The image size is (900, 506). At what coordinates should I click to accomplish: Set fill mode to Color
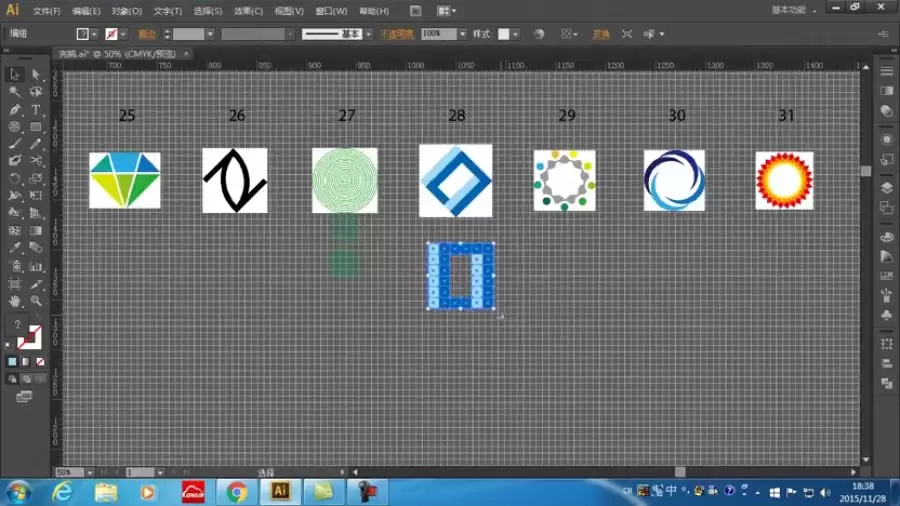12,362
